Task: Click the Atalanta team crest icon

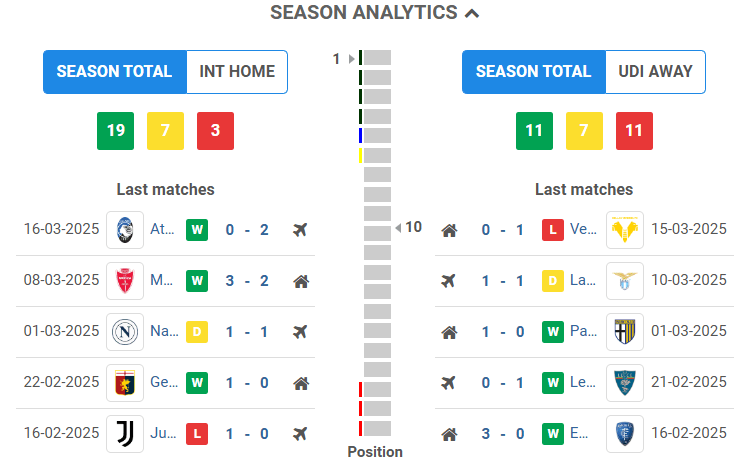Action: coord(125,230)
